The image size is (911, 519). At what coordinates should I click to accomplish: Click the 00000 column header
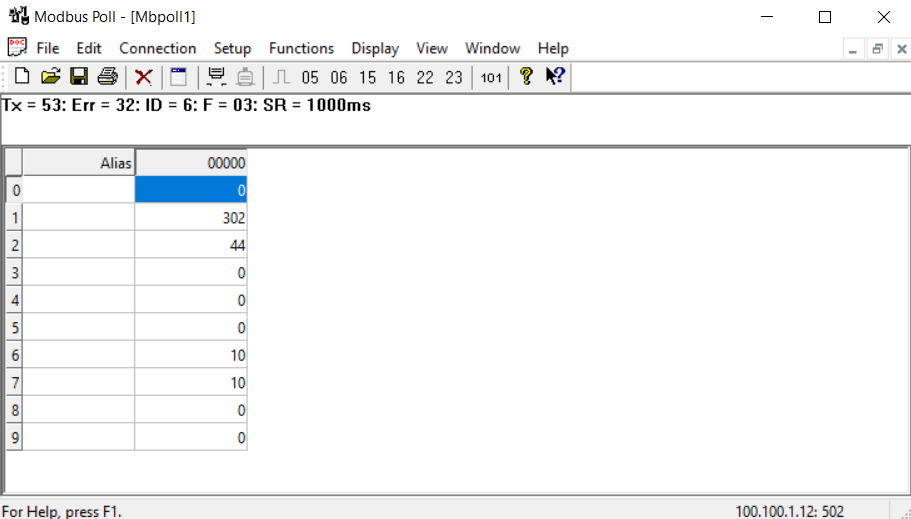coord(191,163)
